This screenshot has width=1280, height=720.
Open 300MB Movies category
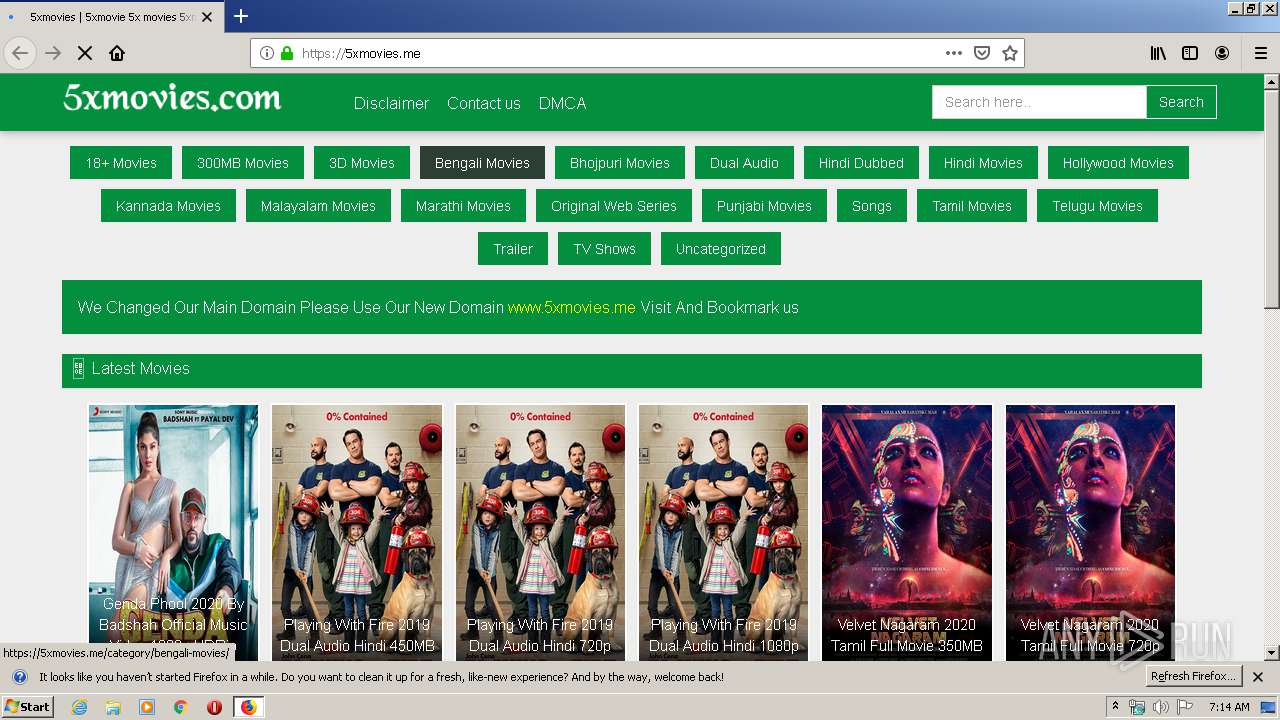(243, 163)
